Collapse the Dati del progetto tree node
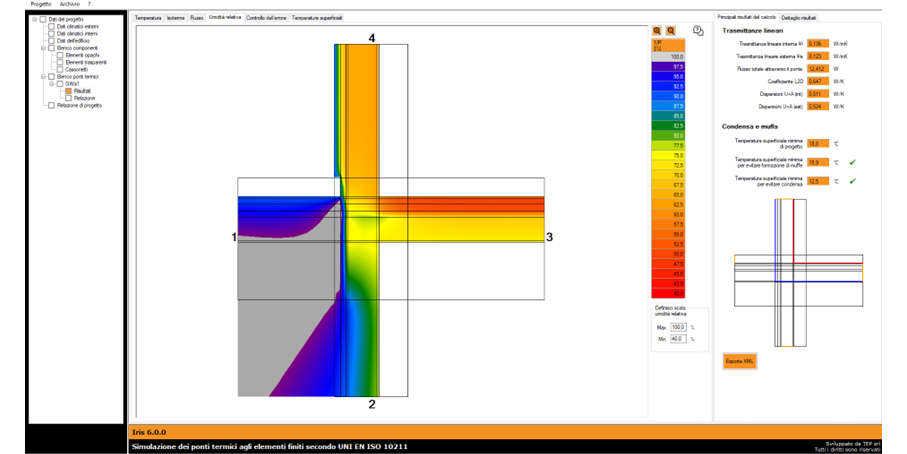This screenshot has height=454, width=907. (x=34, y=19)
